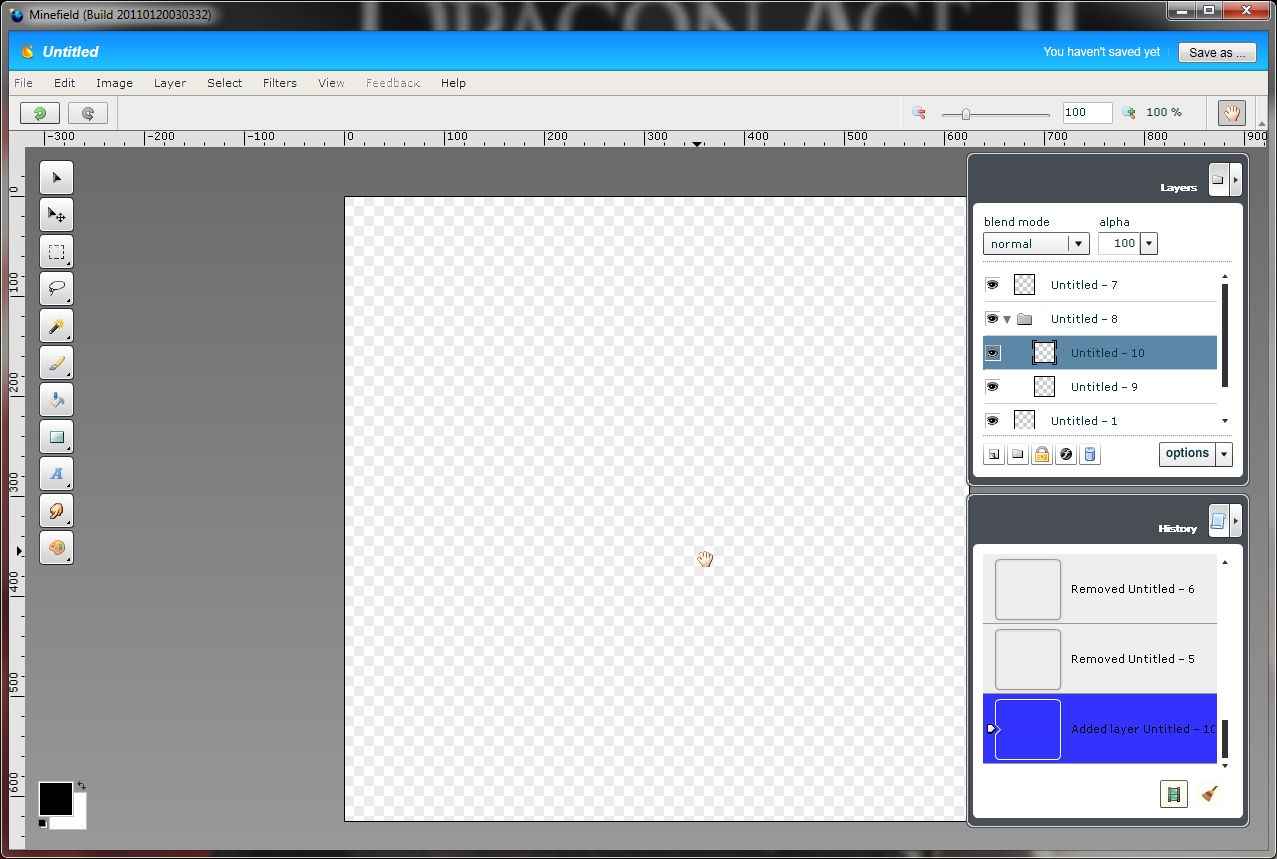Image resolution: width=1277 pixels, height=859 pixels.
Task: Delete layer using the trash icon
Action: click(x=1090, y=455)
